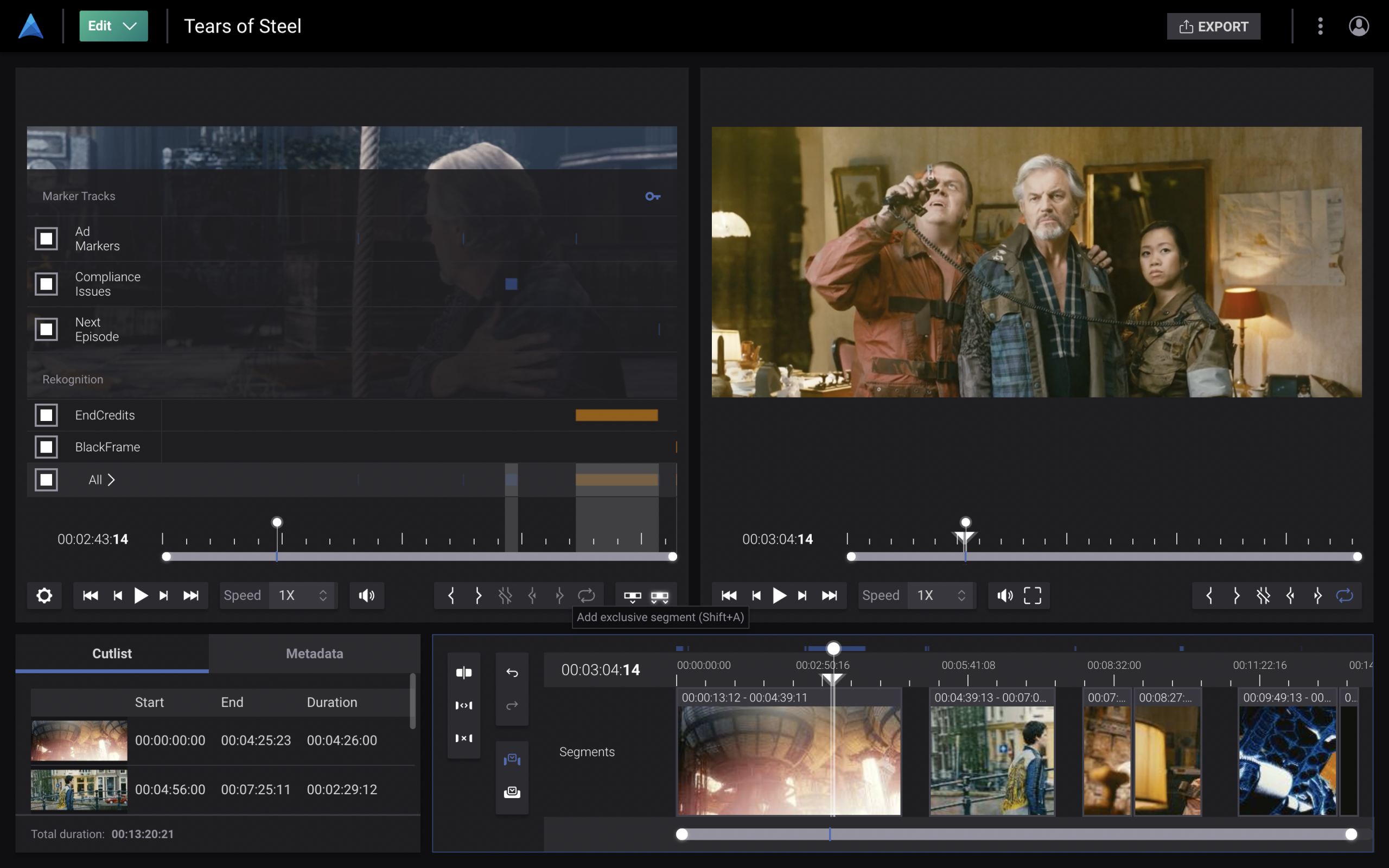Mute the record player volume

coord(1005,595)
